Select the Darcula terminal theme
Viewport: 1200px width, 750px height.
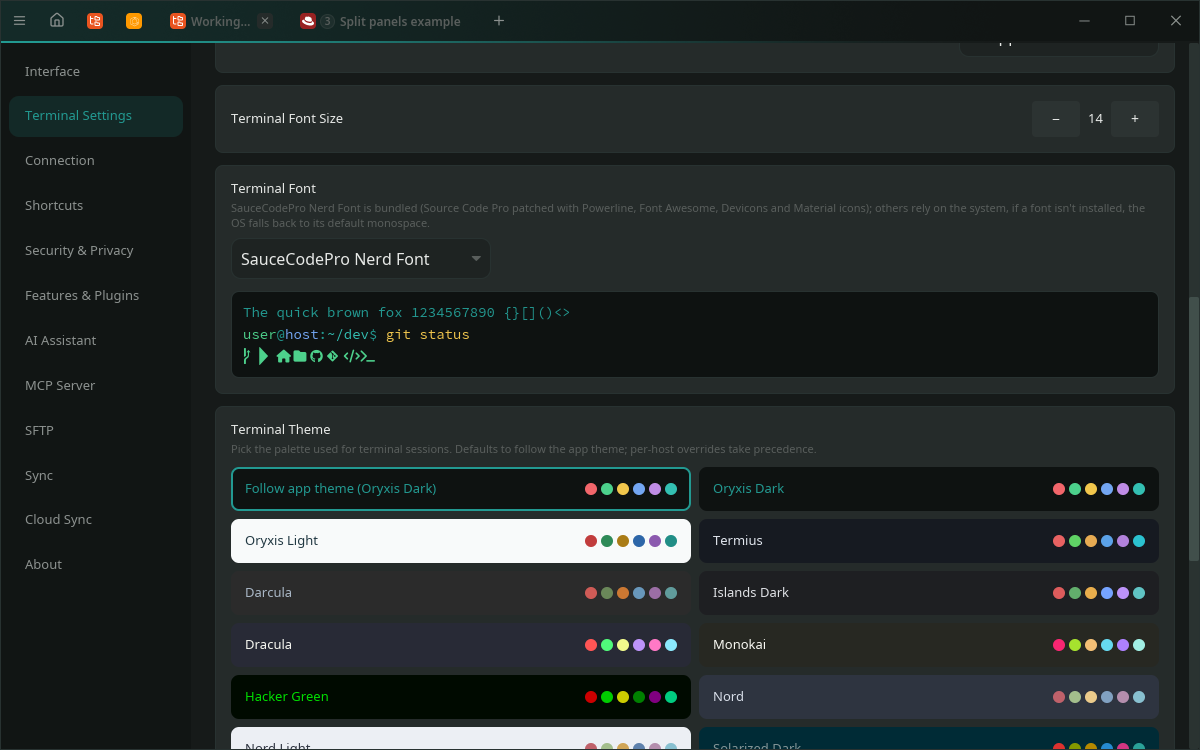[461, 593]
